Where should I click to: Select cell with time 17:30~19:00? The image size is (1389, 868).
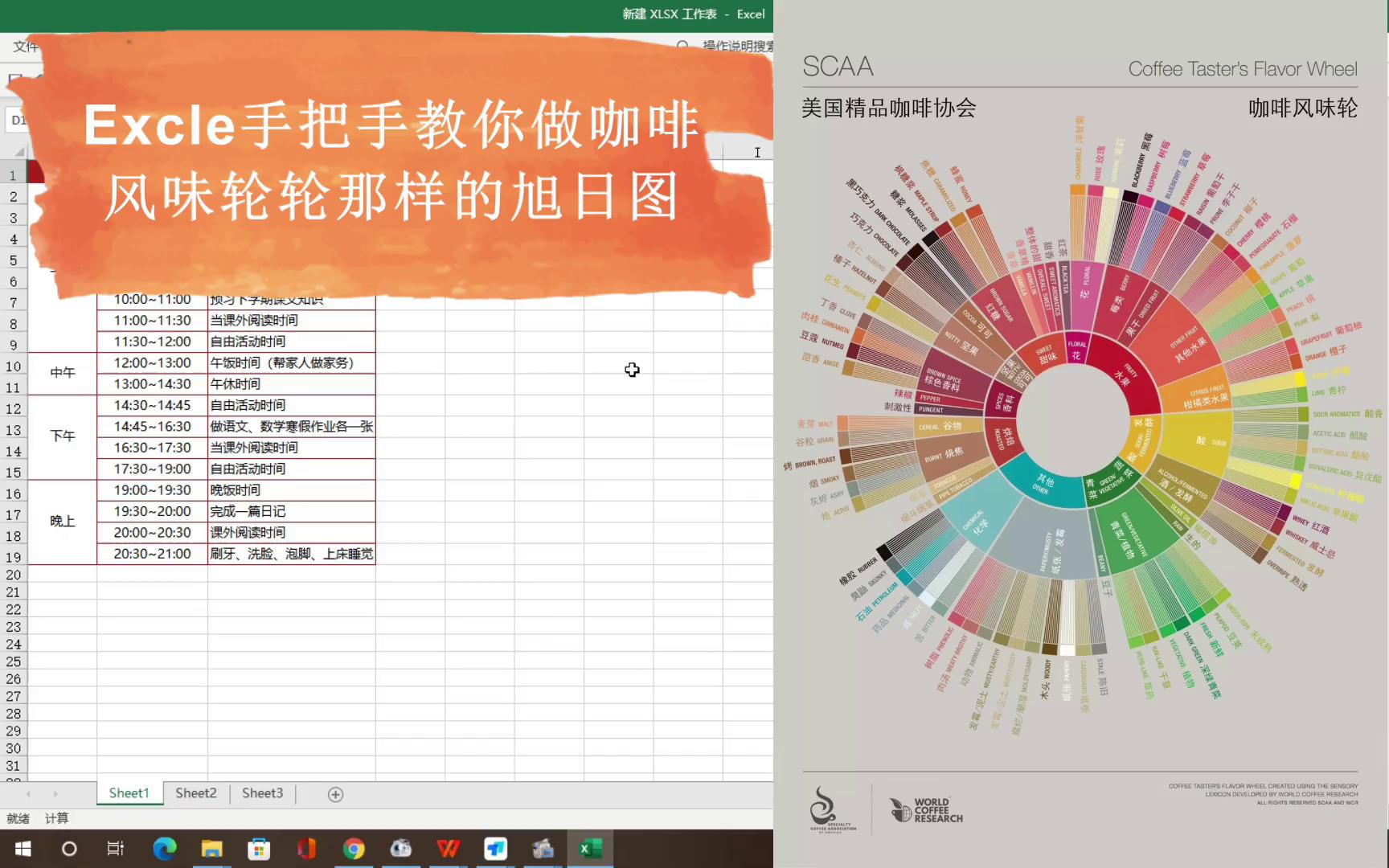click(152, 469)
